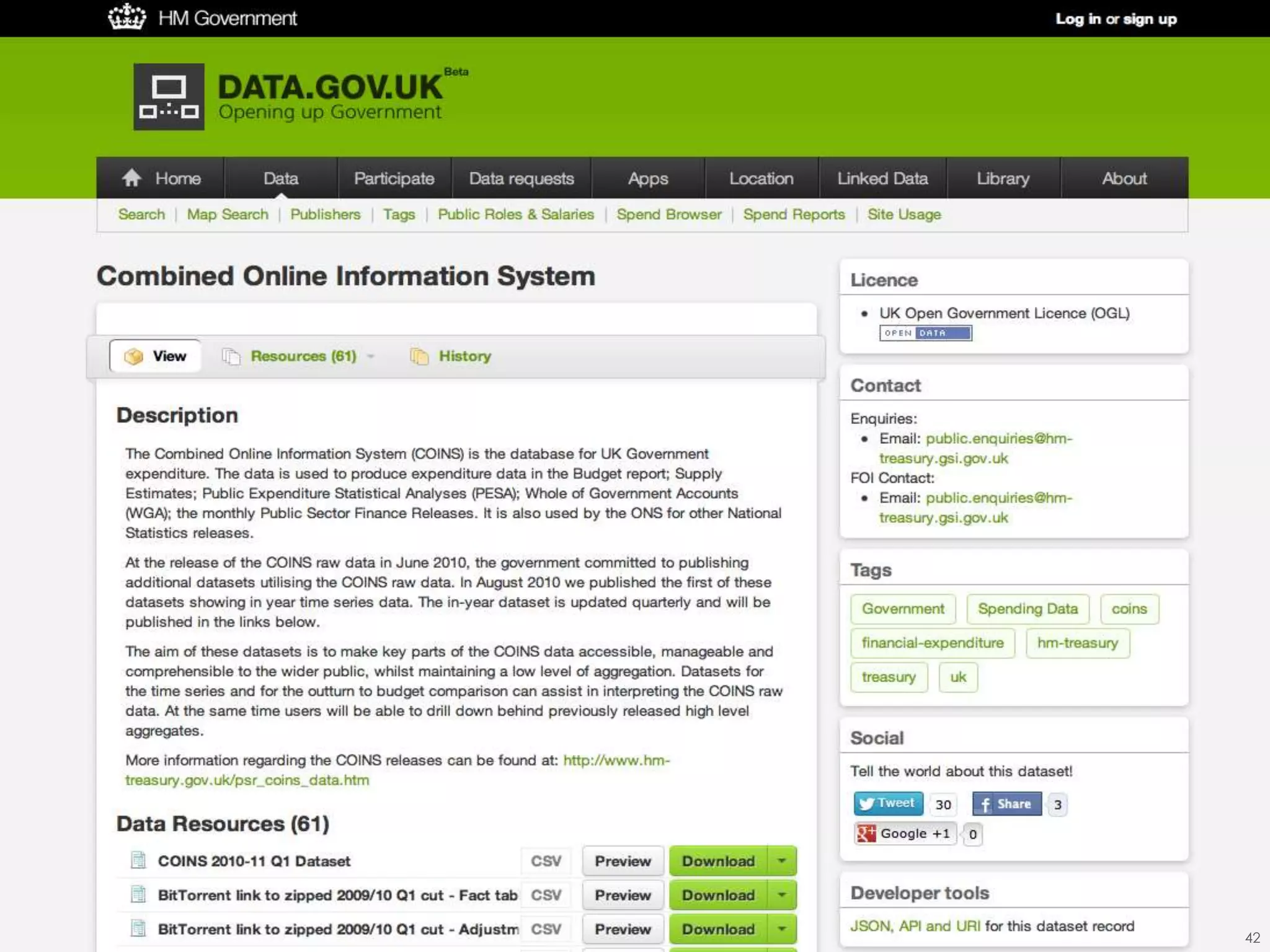Screen dimensions: 1270x952
Task: Switch to the History tab
Action: [464, 356]
